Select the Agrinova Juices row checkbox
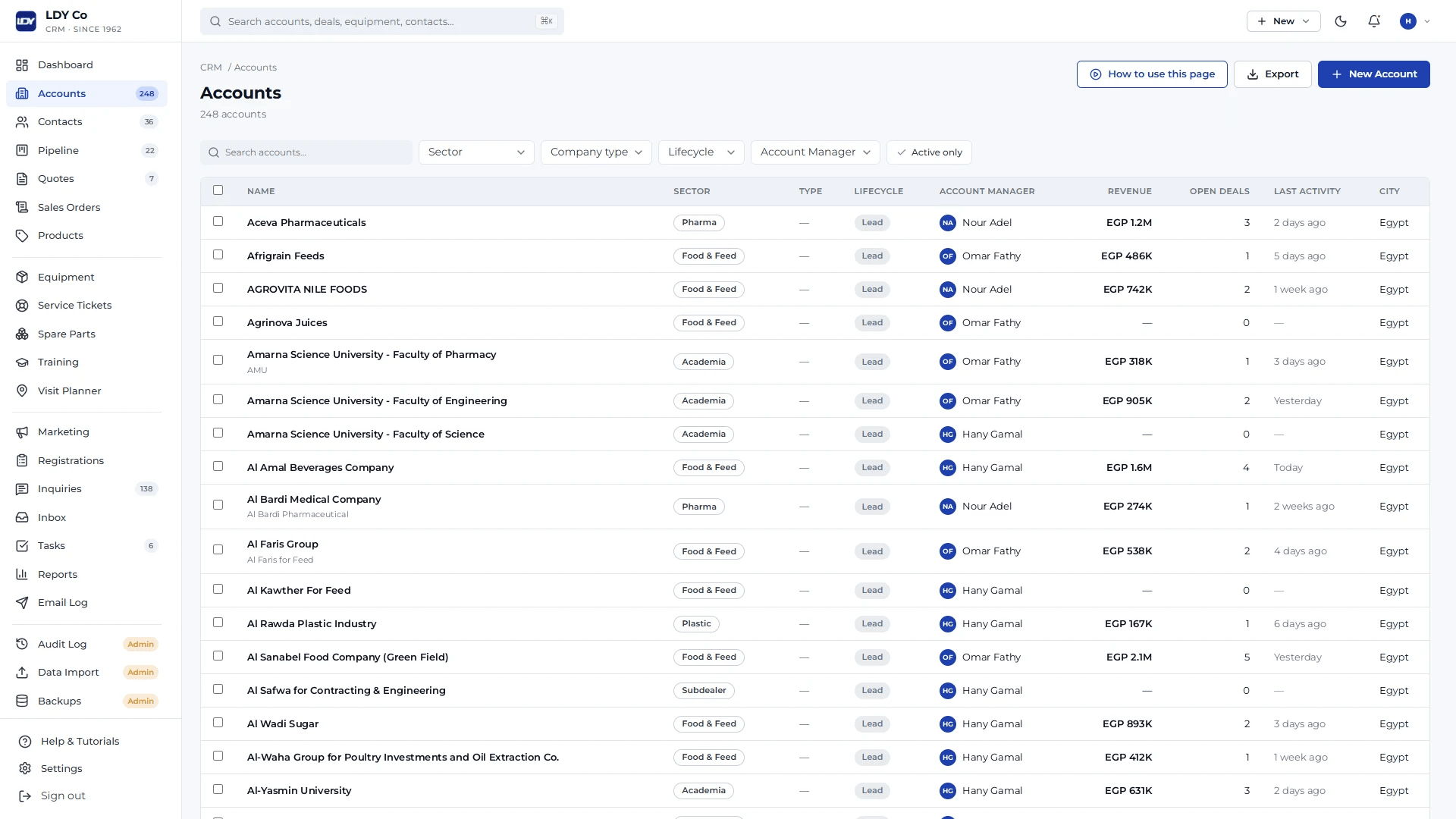1456x819 pixels. pyautogui.click(x=218, y=322)
